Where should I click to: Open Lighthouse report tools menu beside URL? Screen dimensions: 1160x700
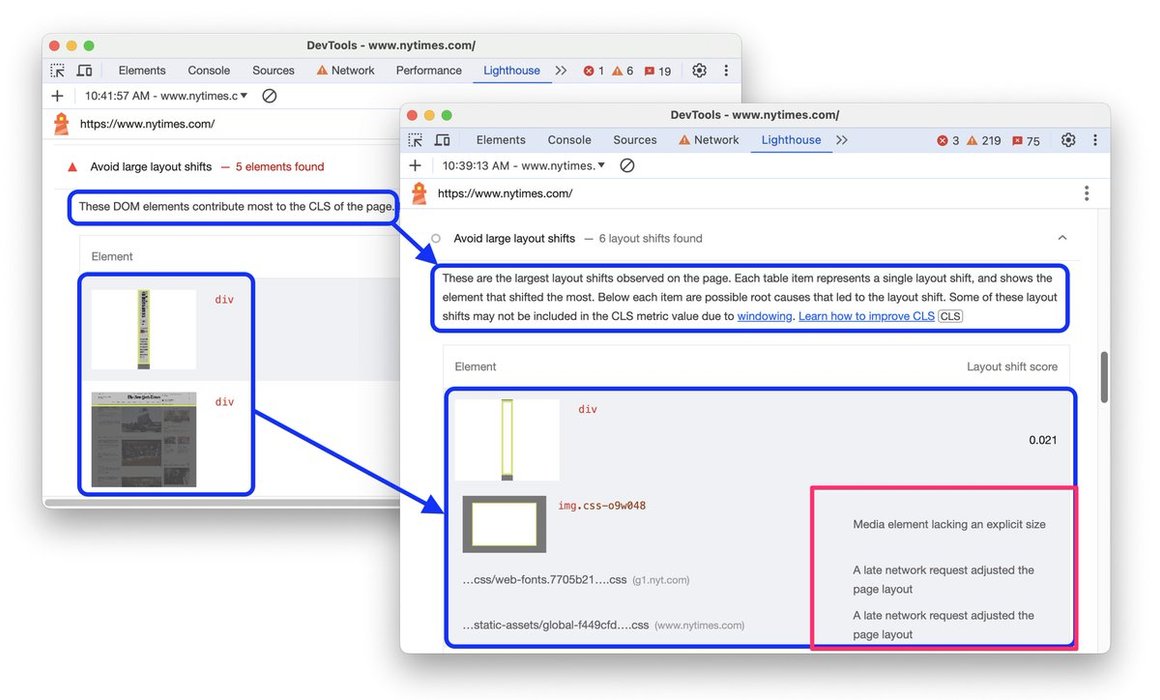(x=1087, y=193)
